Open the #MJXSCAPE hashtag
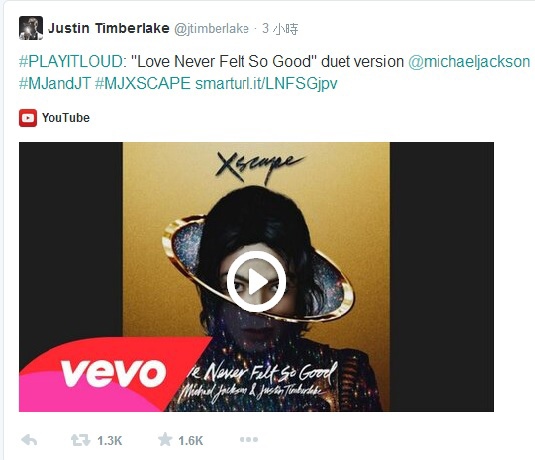The image size is (535, 460). click(x=143, y=83)
